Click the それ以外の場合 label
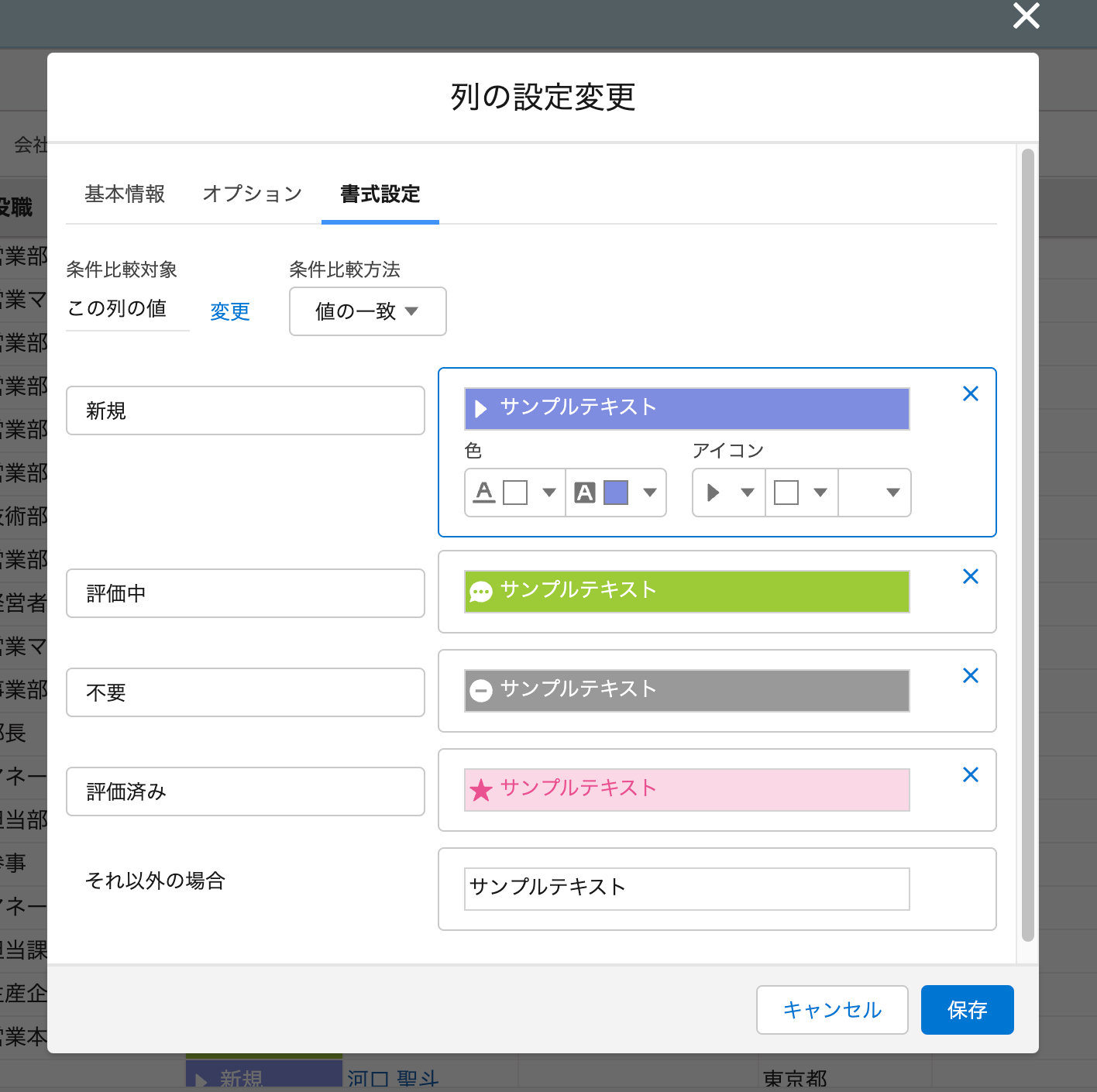This screenshot has width=1097, height=1092. [x=155, y=881]
